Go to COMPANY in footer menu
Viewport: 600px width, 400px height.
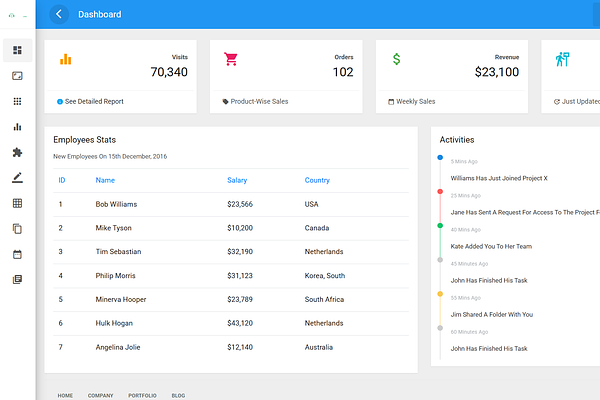coord(101,395)
